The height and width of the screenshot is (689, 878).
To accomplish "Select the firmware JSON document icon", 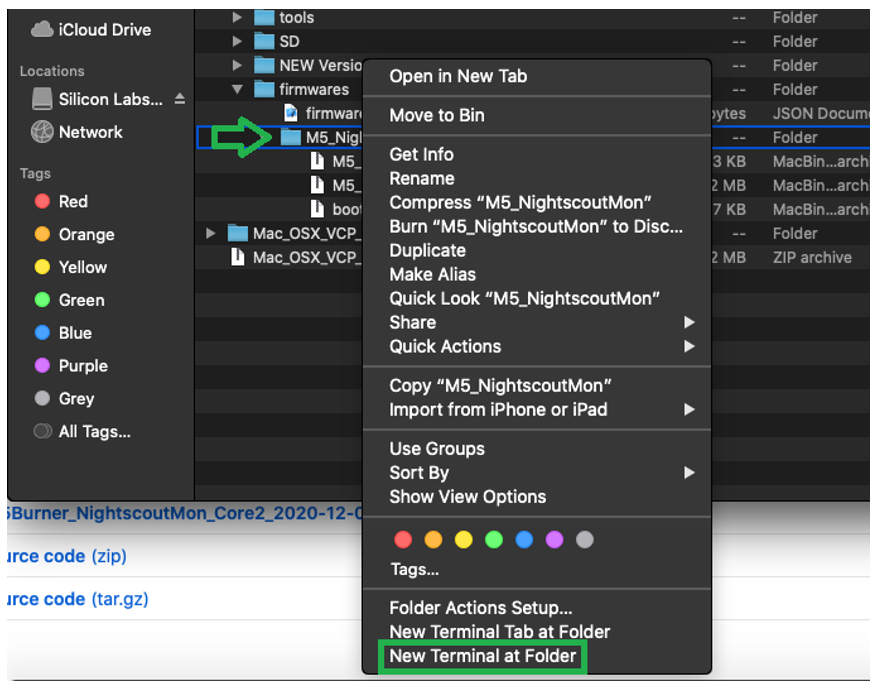I will tap(291, 114).
